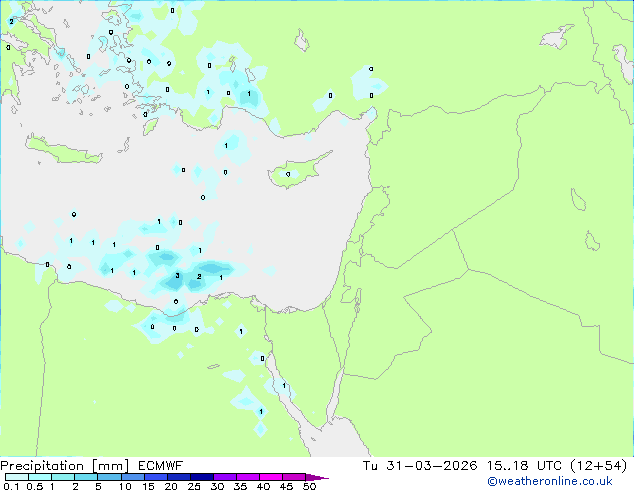This screenshot has width=634, height=490.
Task: Click the legend scale label '45'
Action: [x=286, y=486]
